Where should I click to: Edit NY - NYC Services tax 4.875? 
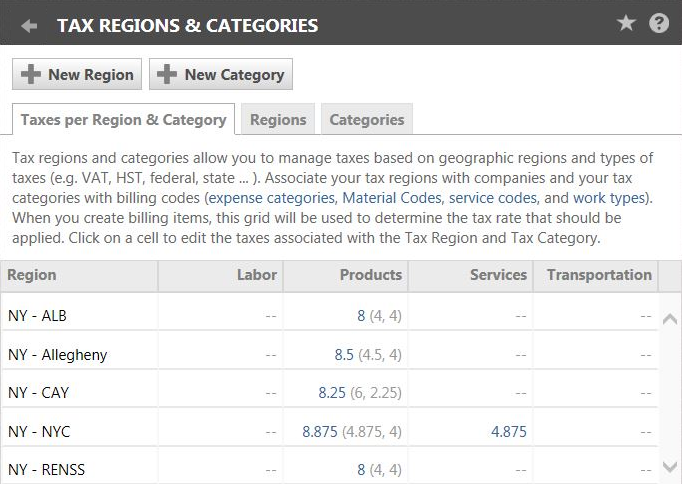click(508, 432)
